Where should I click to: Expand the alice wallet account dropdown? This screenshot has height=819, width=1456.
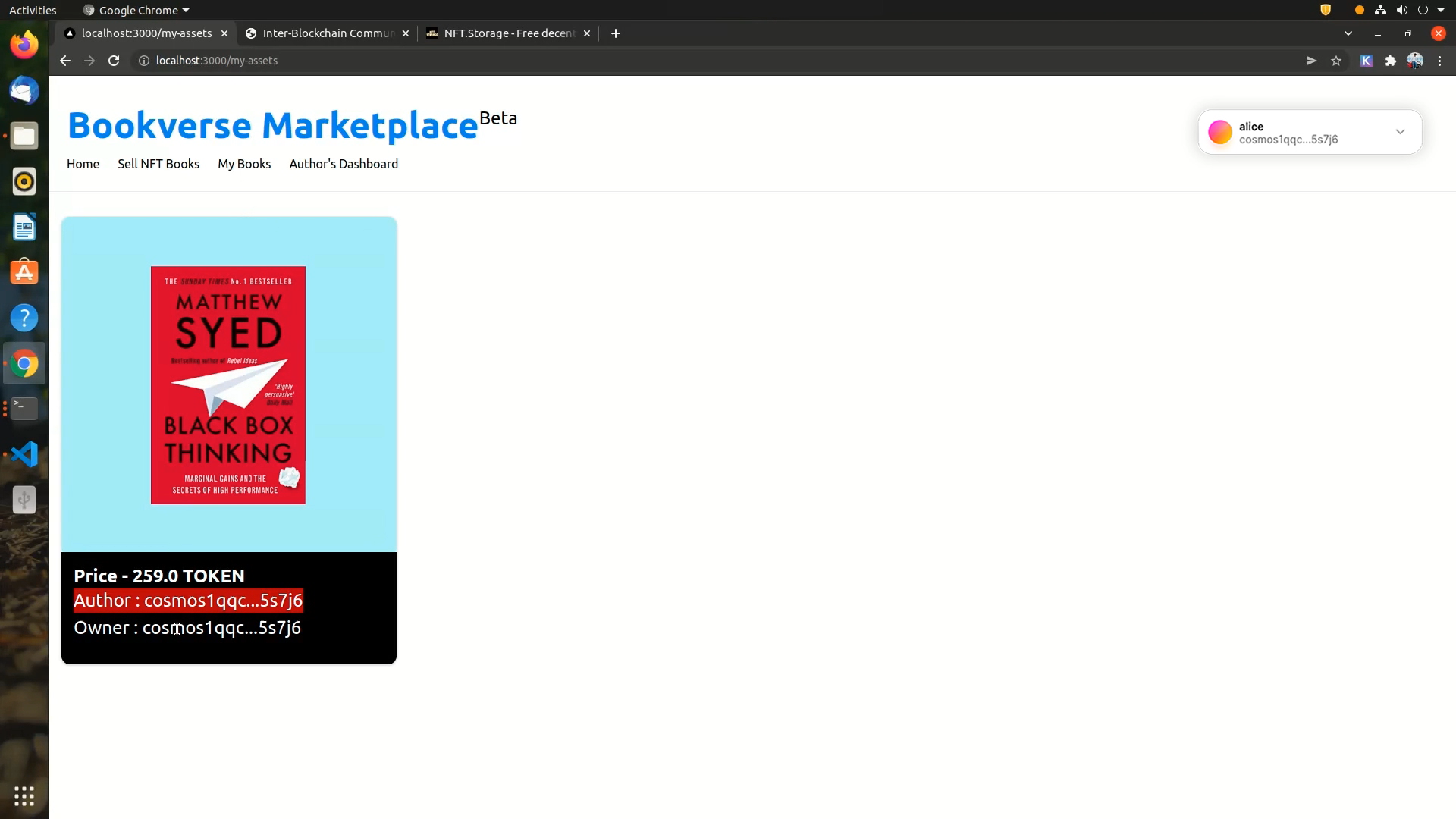coord(1400,132)
